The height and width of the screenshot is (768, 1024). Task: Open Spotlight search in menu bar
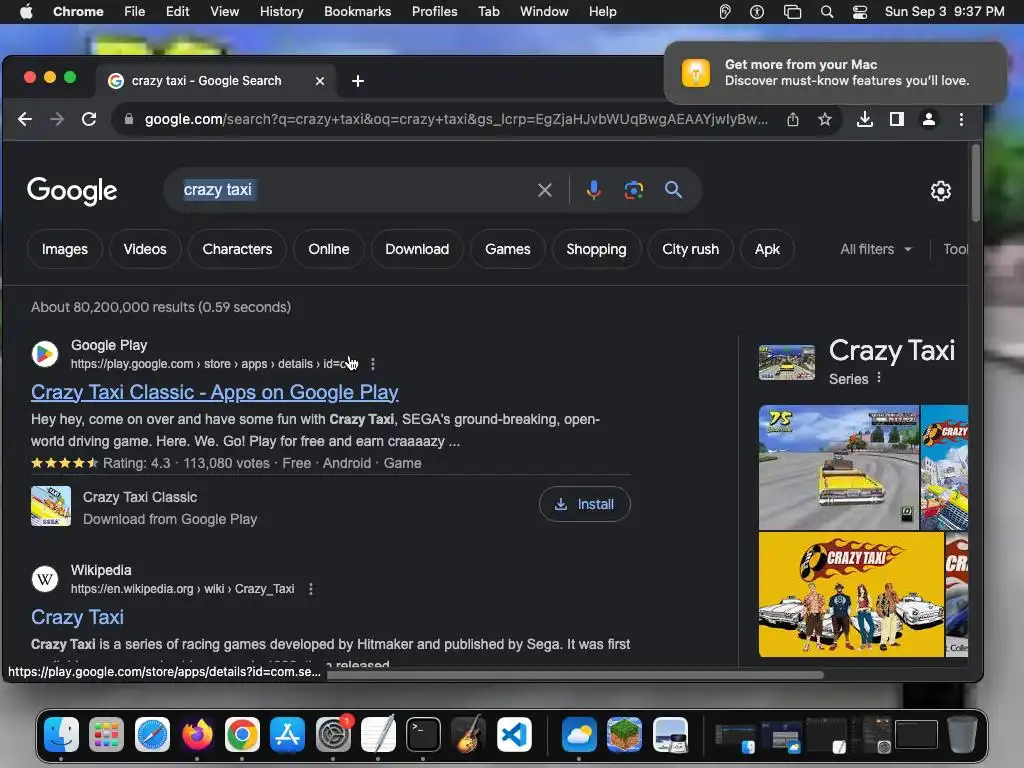[x=827, y=12]
